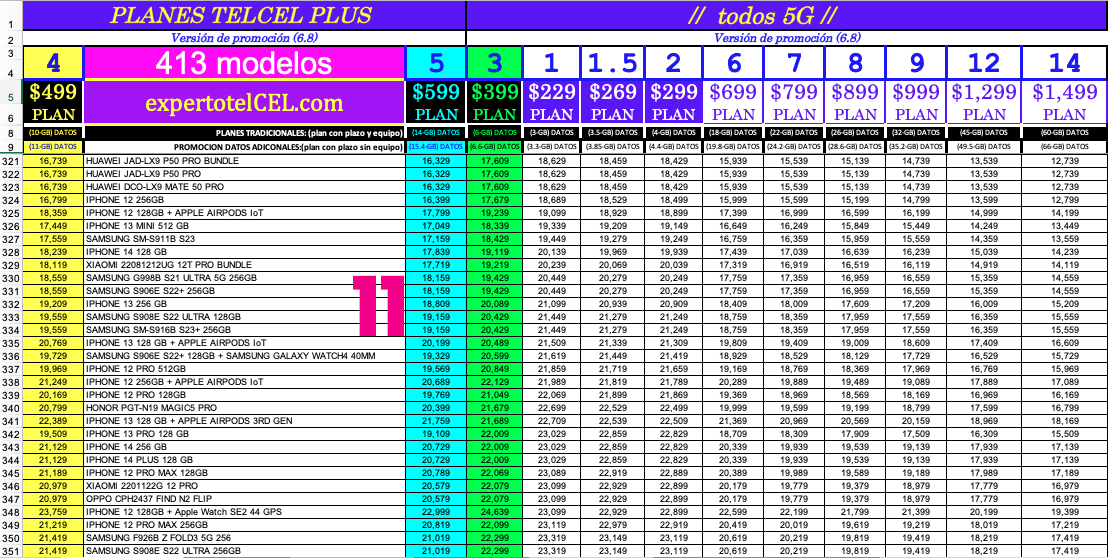Select 'PROMOCION DATOS ADICONALES' description cell

[x=244, y=146]
